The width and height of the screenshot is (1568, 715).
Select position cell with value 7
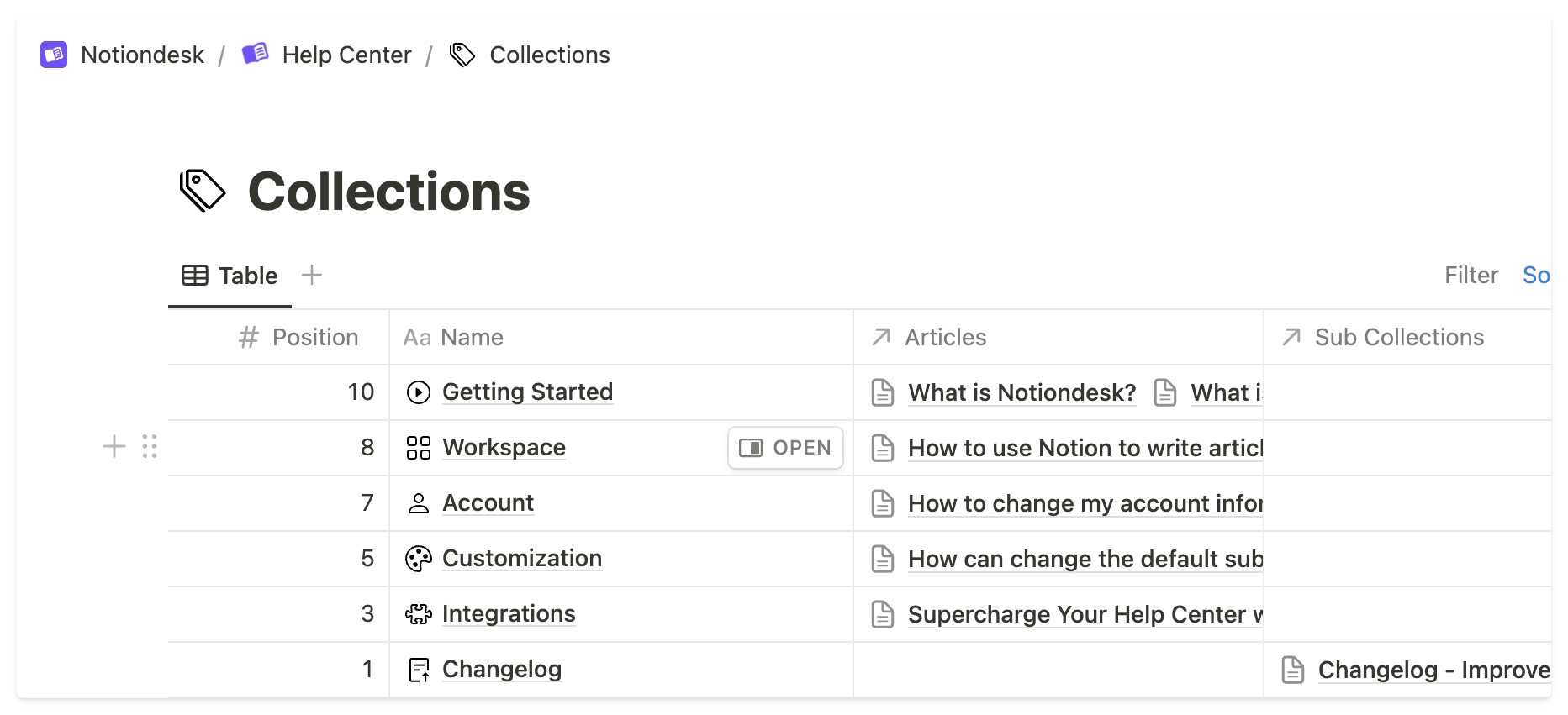point(278,503)
